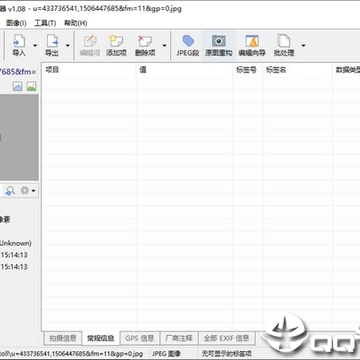Image resolution: width=360 pixels, height=360 pixels.
Task: Expand the dropdown arrow beside 导出
Action: pyautogui.click(x=68, y=46)
